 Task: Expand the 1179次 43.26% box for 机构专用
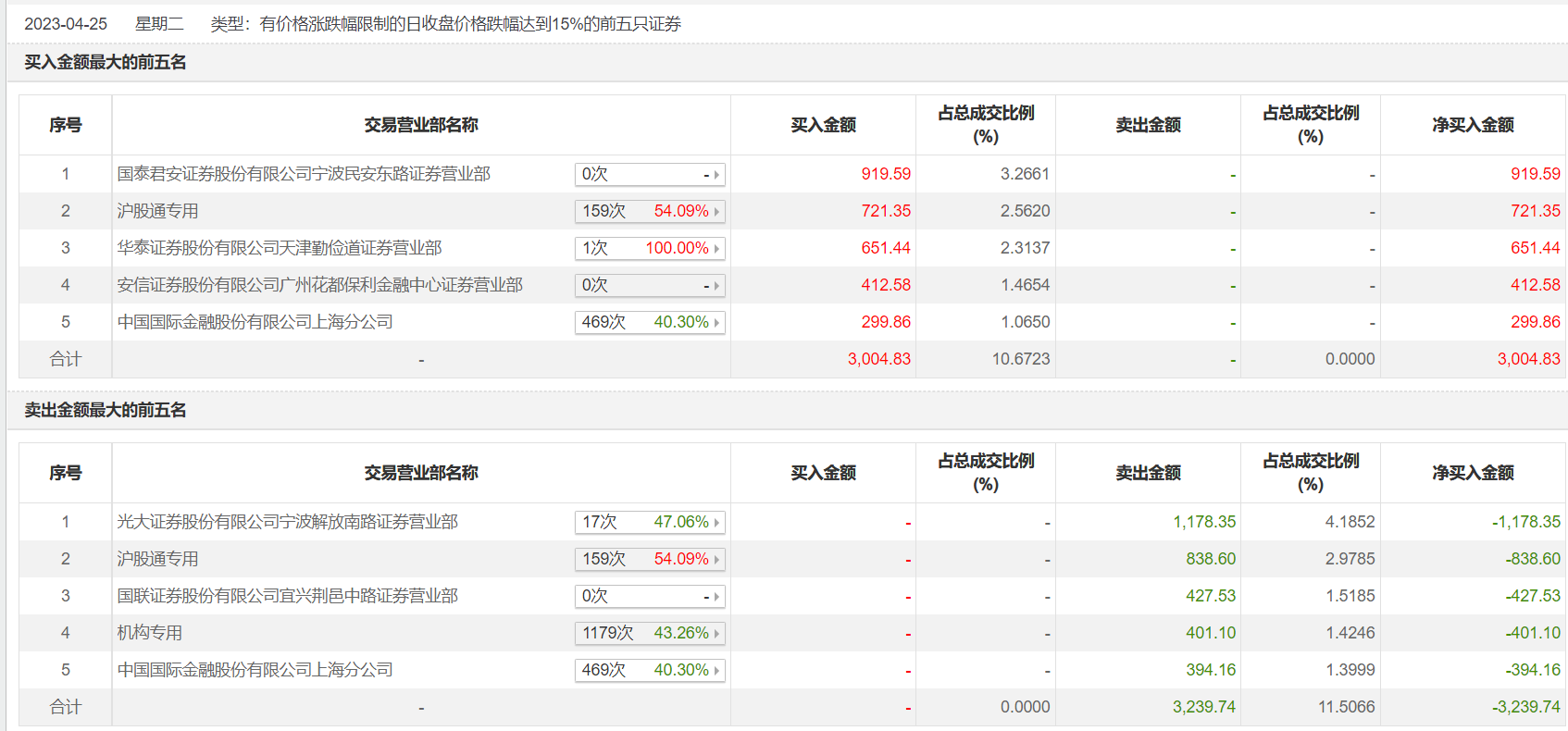[x=650, y=633]
